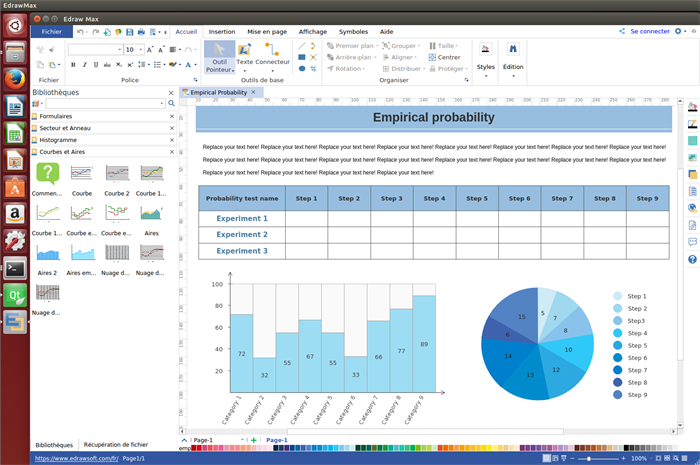Pick the red swatch in color palette

point(195,449)
